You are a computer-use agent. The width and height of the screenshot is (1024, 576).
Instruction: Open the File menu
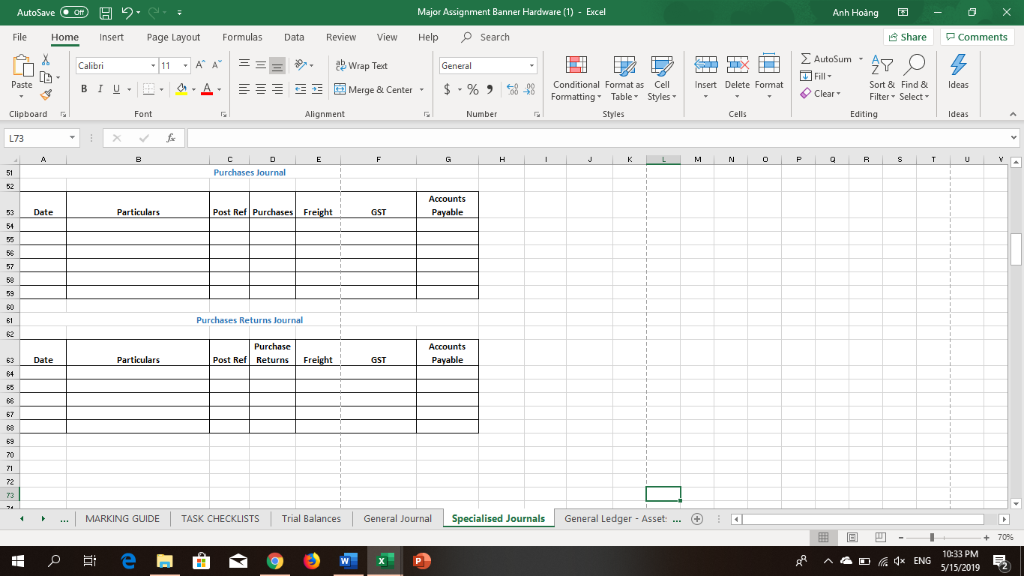pyautogui.click(x=20, y=37)
